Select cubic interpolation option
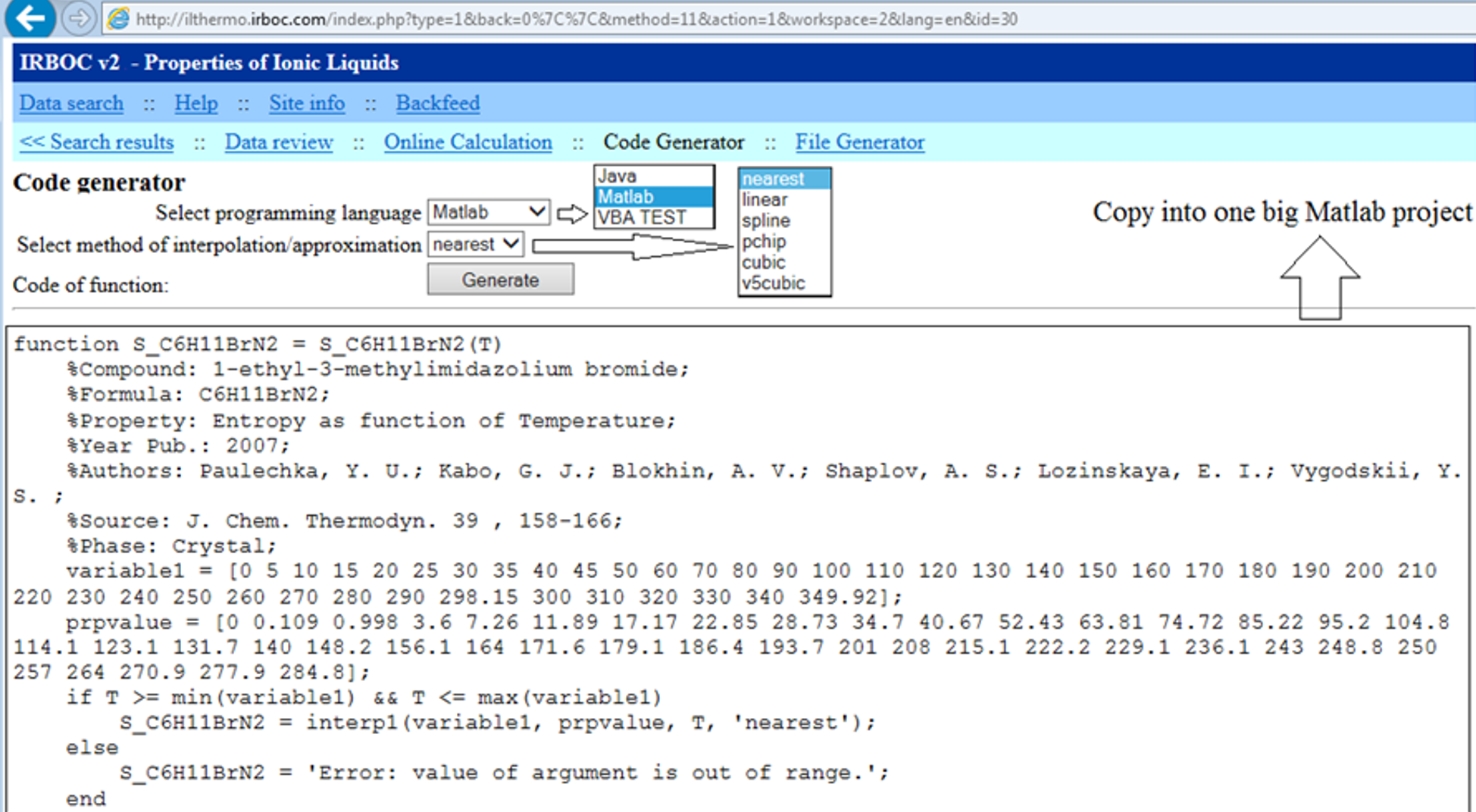 pyautogui.click(x=784, y=262)
